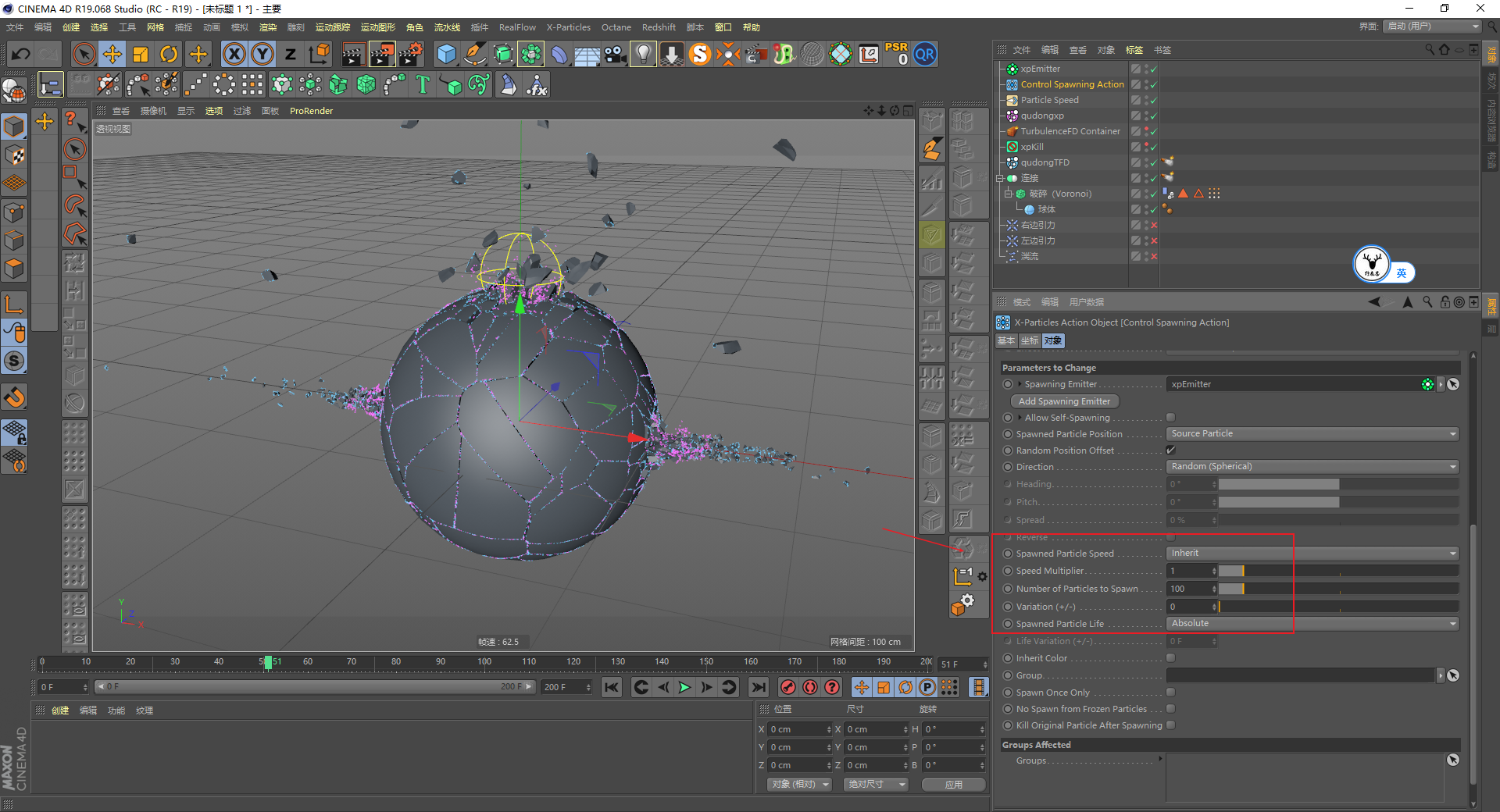Enable No Spawn from Frozen Particles

point(1170,709)
